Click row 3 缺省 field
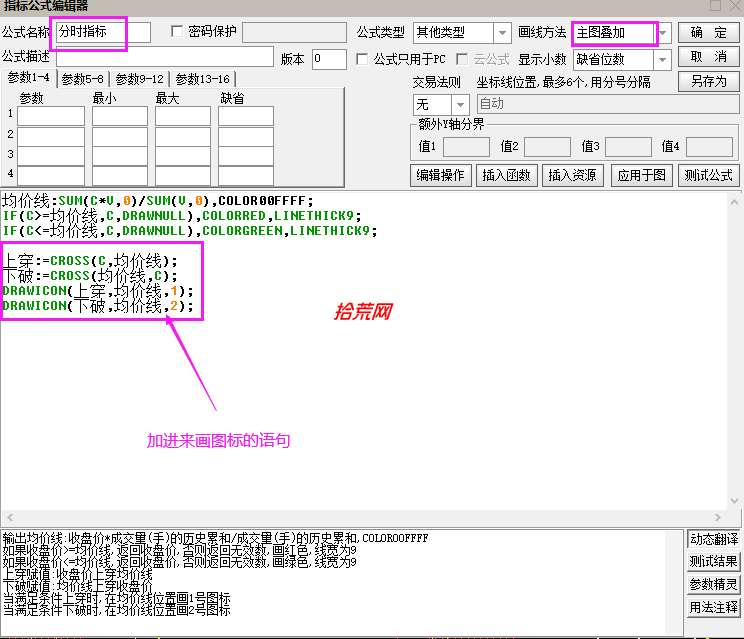Image resolution: width=744 pixels, height=639 pixels. 246,156
